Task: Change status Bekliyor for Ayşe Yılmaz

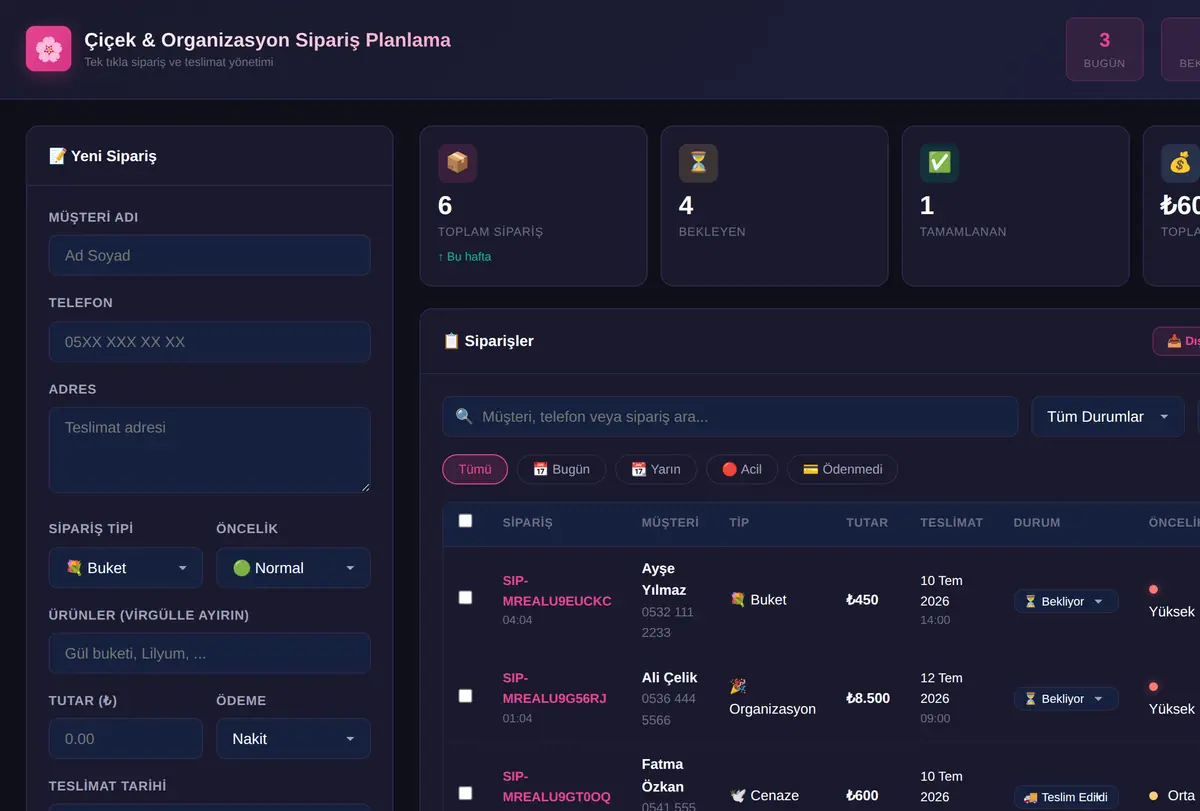Action: 1066,601
